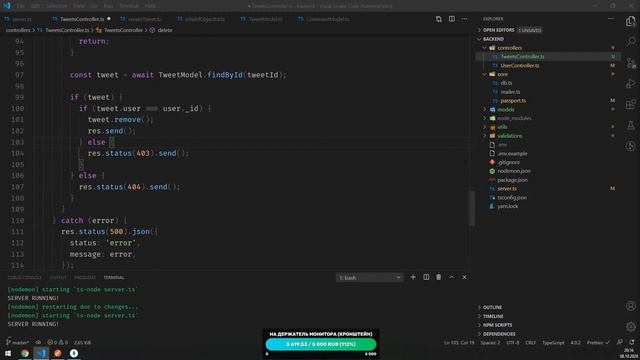Click the editor vertical scrollbar thumb

point(472,208)
